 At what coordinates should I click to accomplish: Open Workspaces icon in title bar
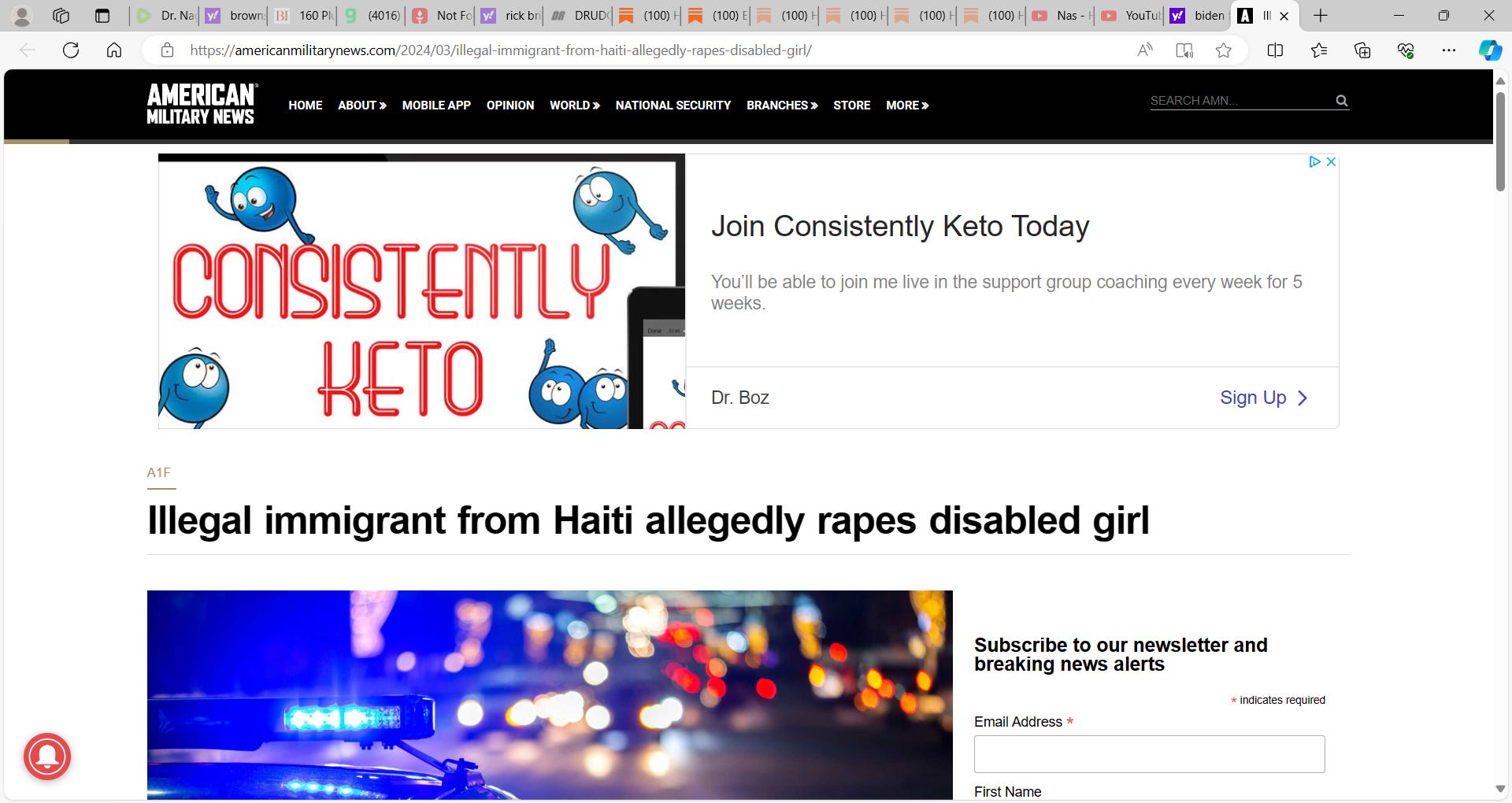click(x=61, y=16)
